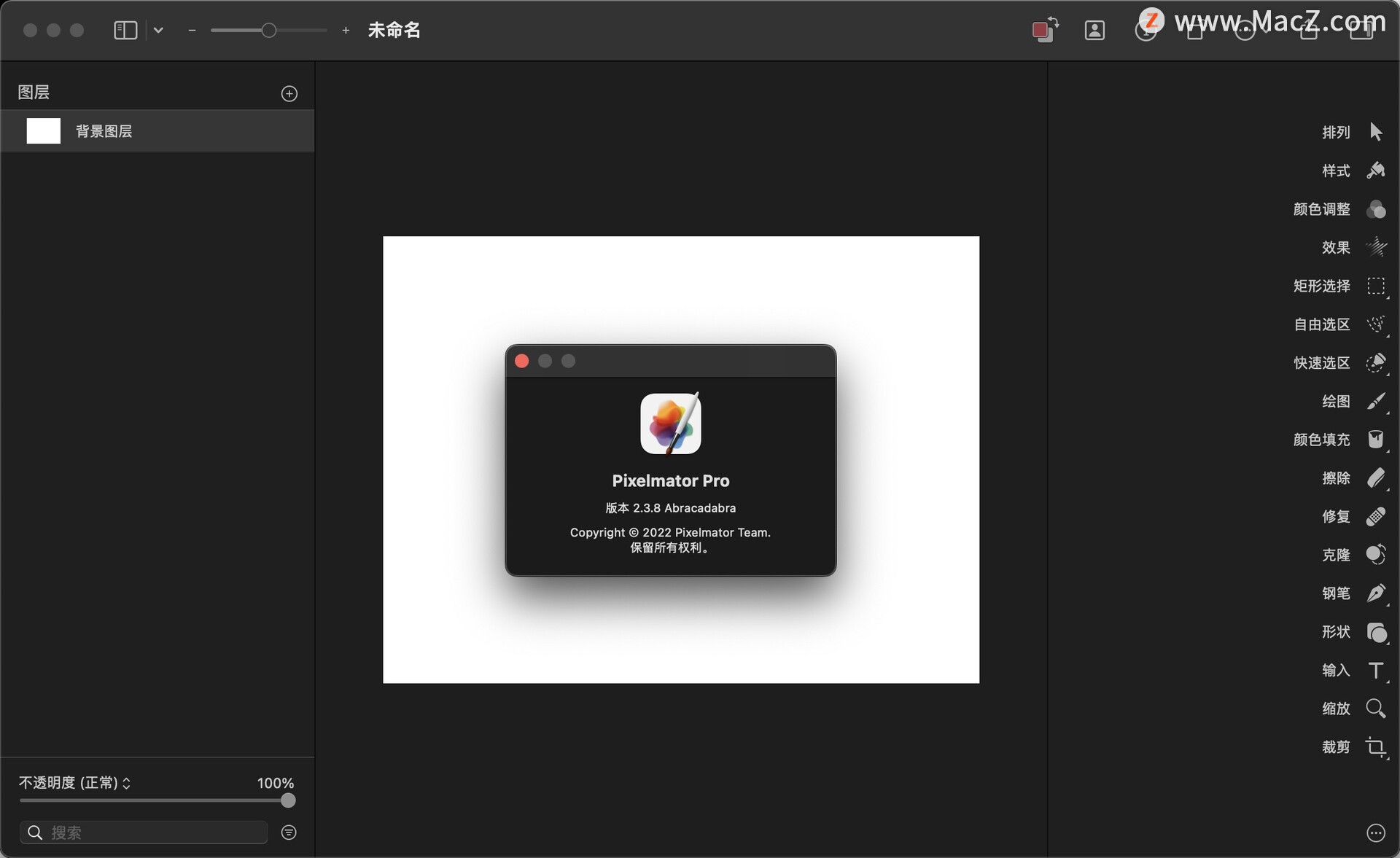Click the portrait person icon in toolbar
This screenshot has width=1400, height=858.
point(1094,30)
